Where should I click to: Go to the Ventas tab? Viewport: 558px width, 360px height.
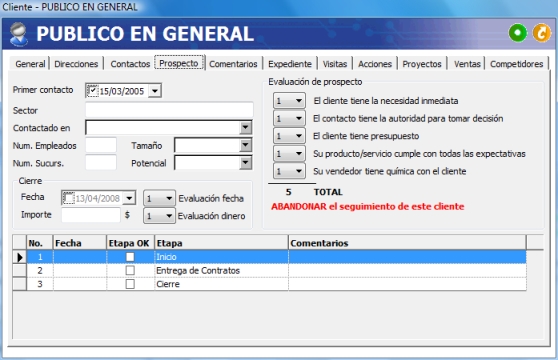[x=467, y=64]
